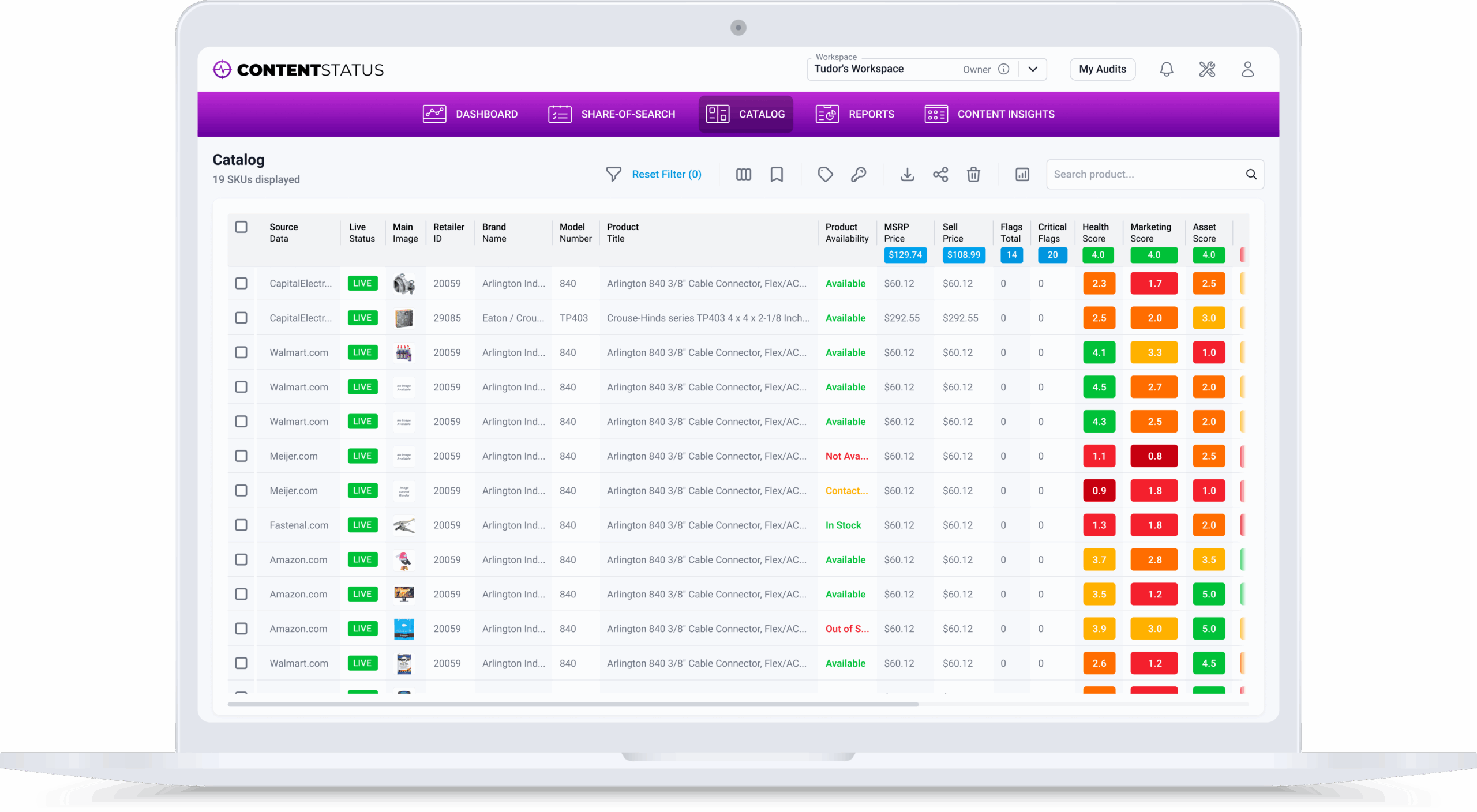1477x812 pixels.
Task: Open the notifications bell
Action: click(x=1166, y=69)
